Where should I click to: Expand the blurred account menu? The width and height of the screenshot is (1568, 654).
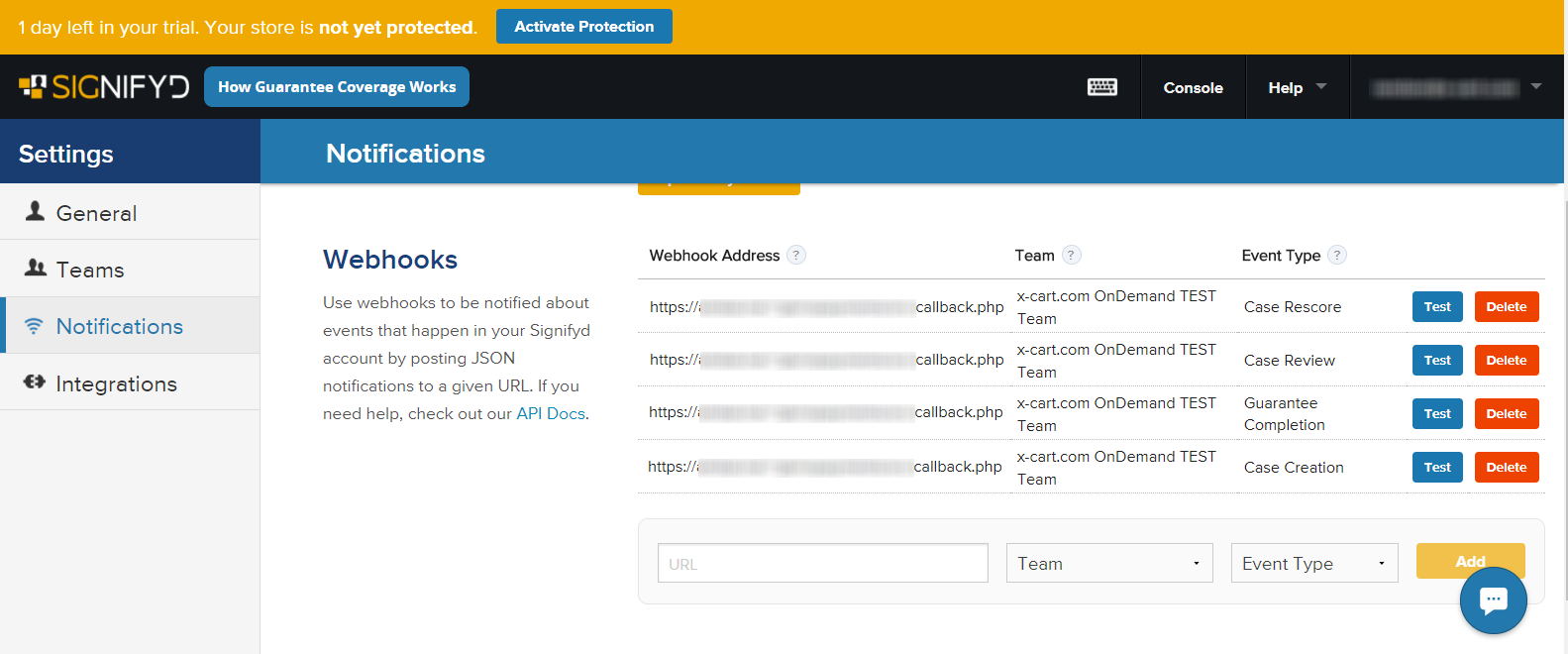[x=1457, y=87]
